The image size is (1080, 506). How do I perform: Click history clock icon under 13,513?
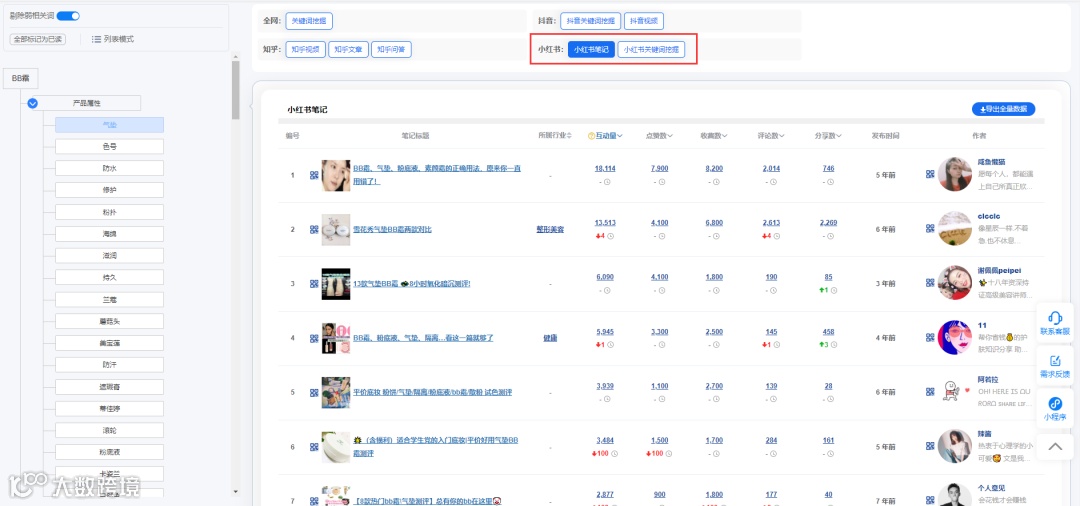coord(610,236)
